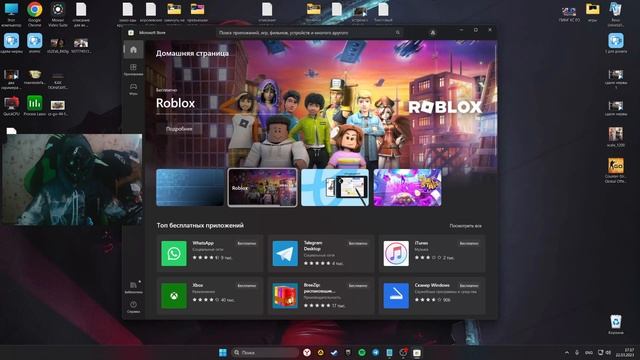Click the Microsoft Store search field
The width and height of the screenshot is (640, 360).
(x=309, y=33)
